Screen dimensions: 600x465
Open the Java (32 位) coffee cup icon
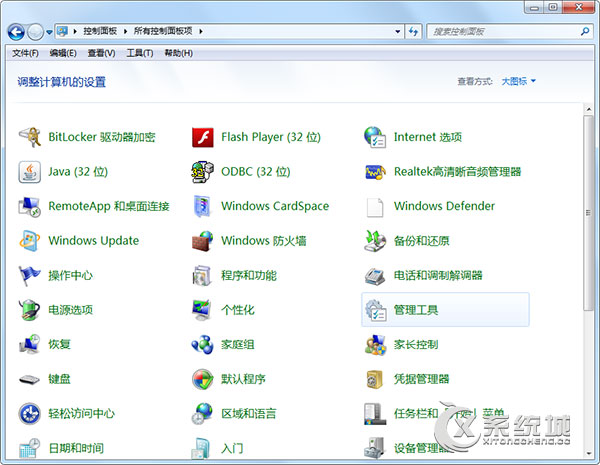pyautogui.click(x=29, y=172)
